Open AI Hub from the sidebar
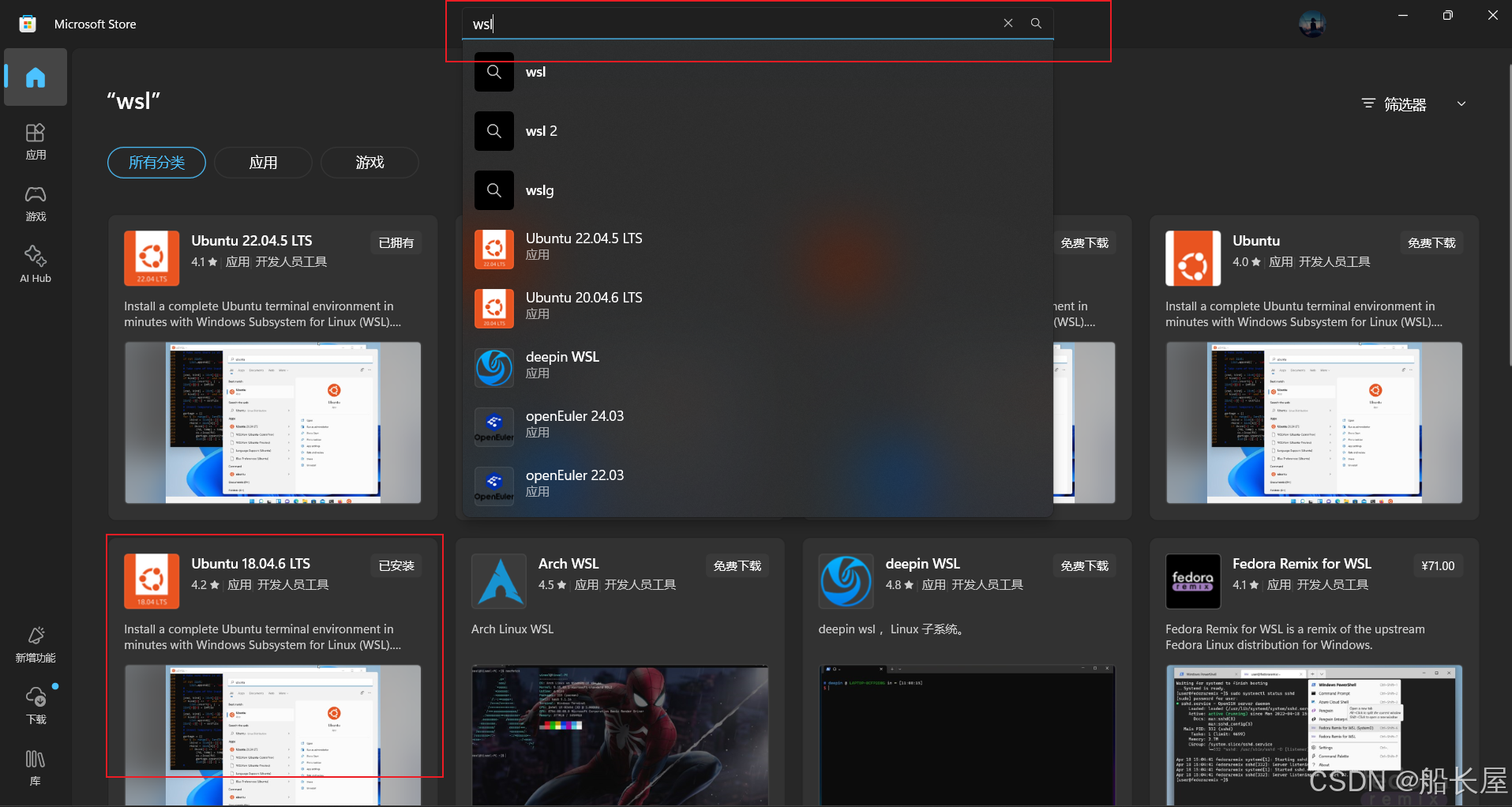This screenshot has height=807, width=1512. click(x=35, y=263)
